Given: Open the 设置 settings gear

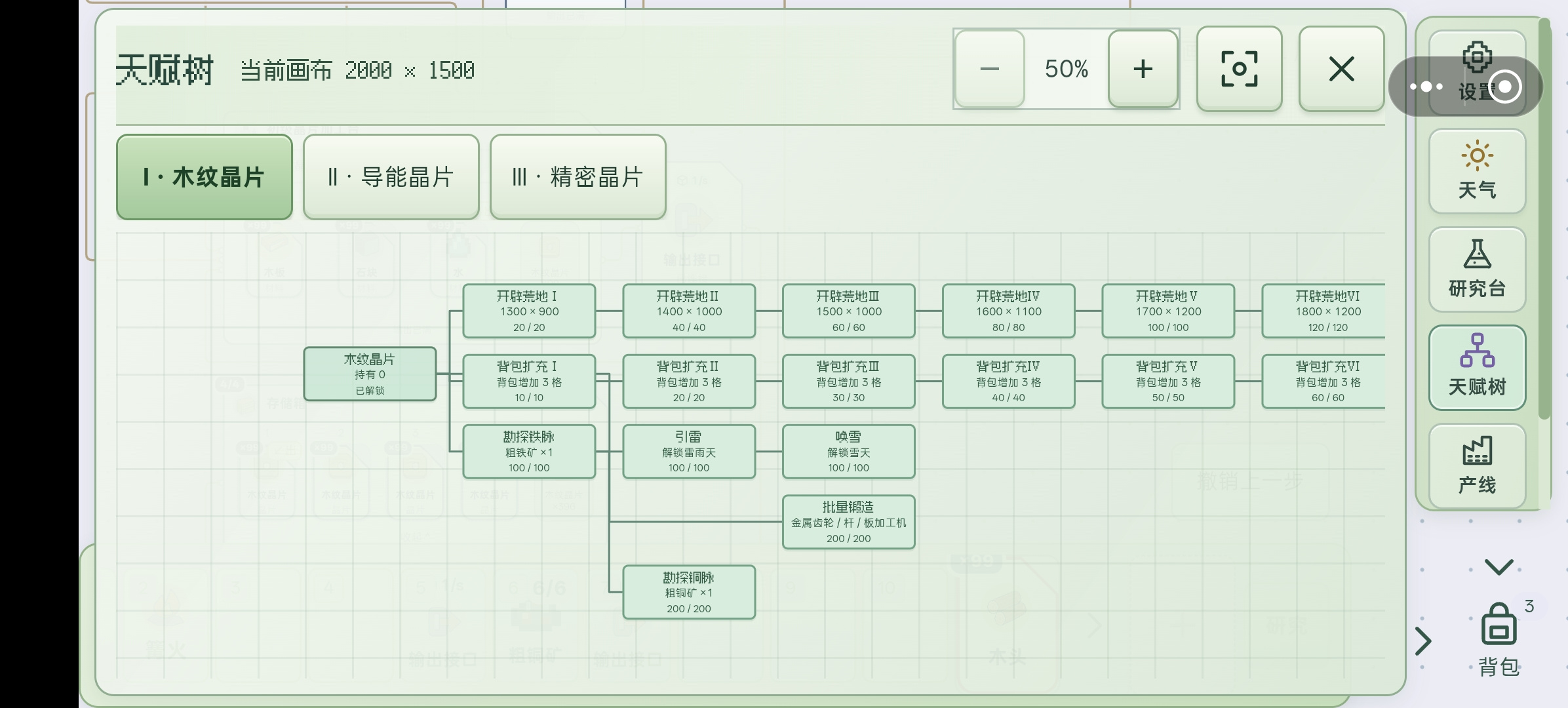Looking at the screenshot, I should click(x=1477, y=72).
